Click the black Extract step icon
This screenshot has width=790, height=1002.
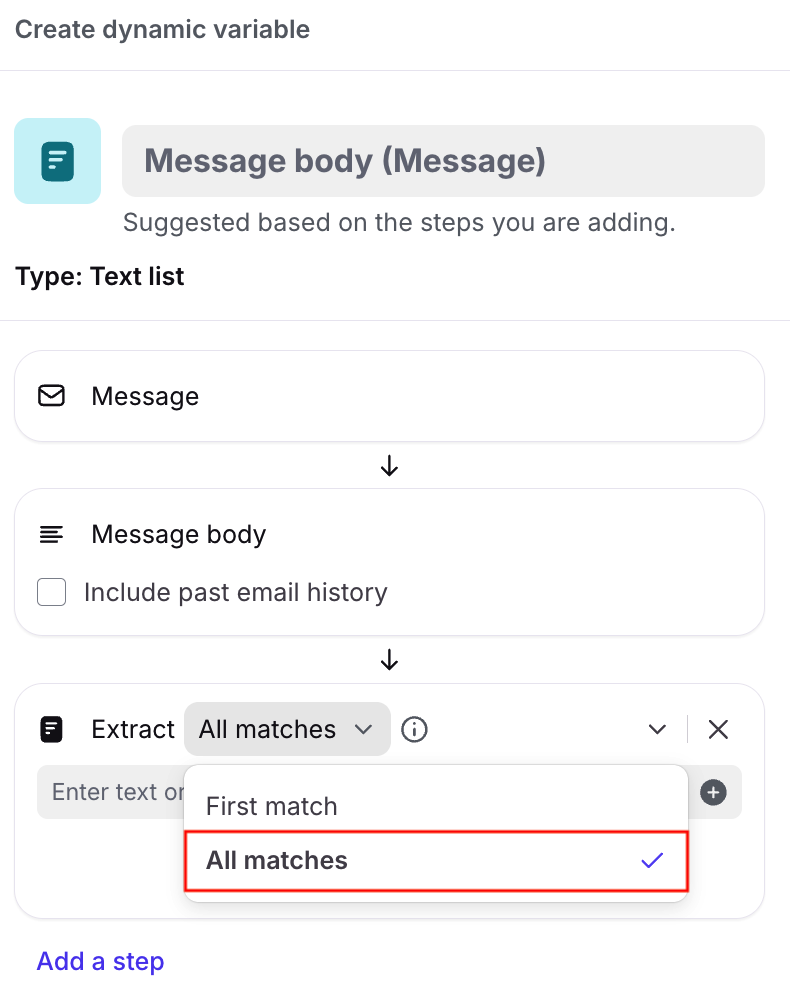coord(51,729)
